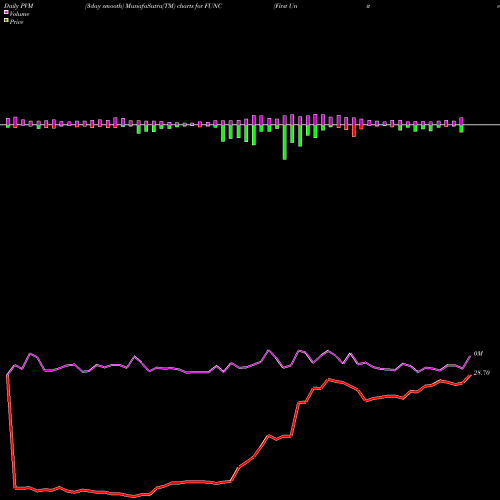Click the Volume legend color swatch
Screen dimensions: 500x500
[x=6, y=12]
